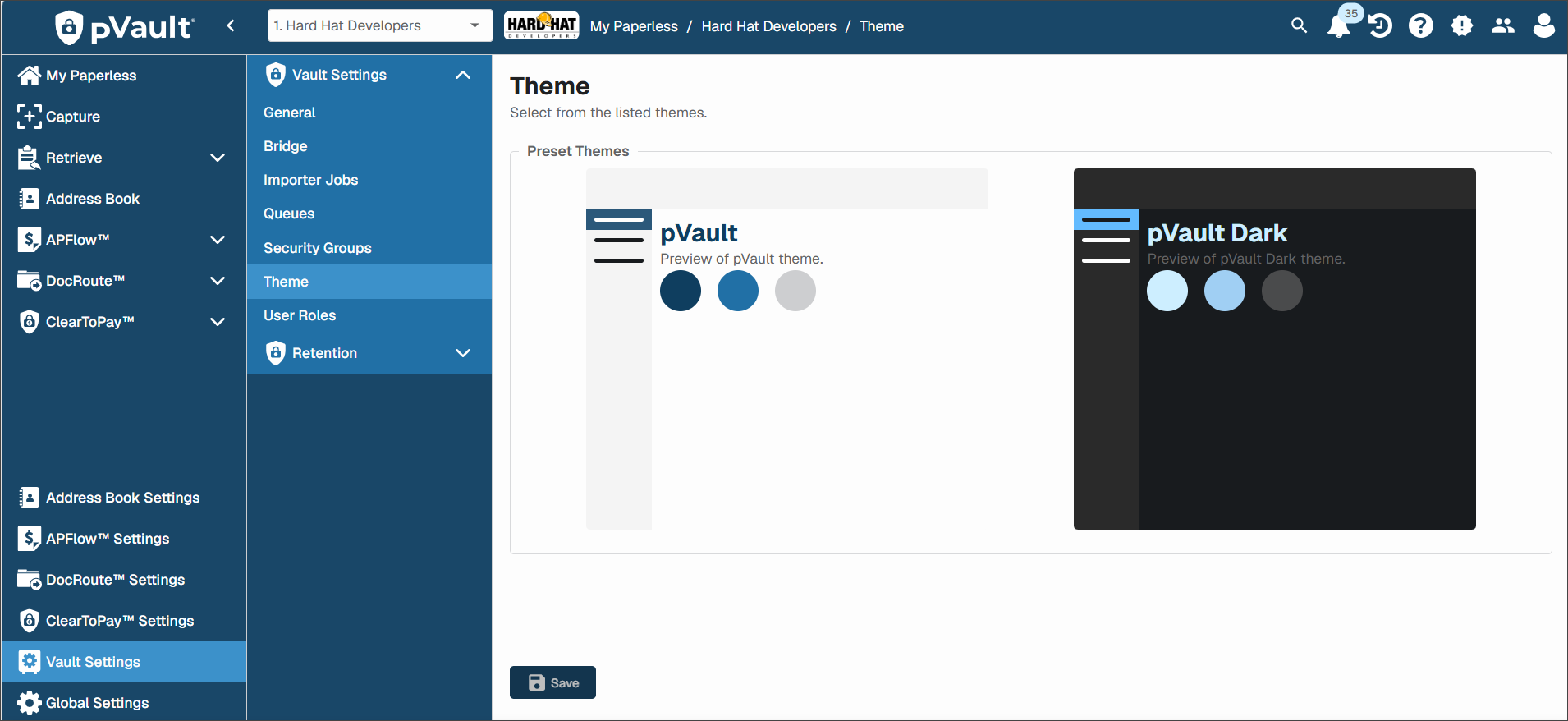The width and height of the screenshot is (1568, 721).
Task: Click the ClearToPay shield icon
Action: 29,322
